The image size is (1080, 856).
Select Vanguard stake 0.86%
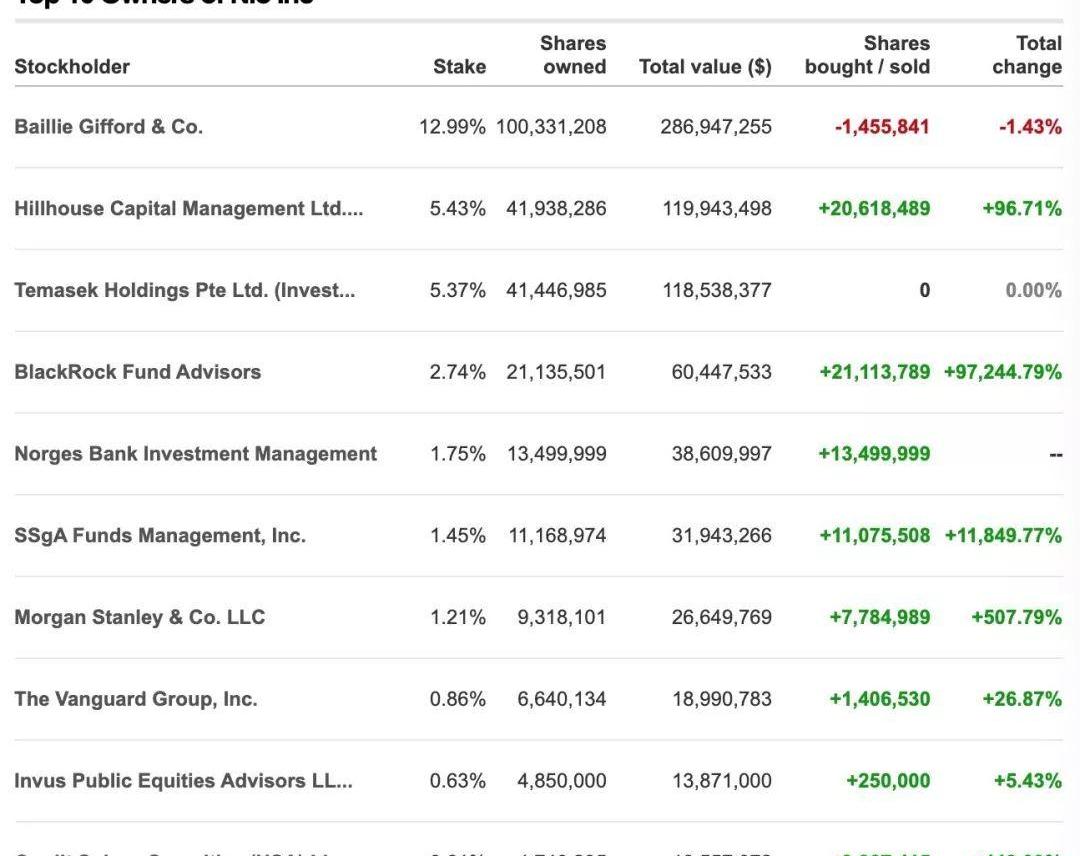click(x=458, y=699)
